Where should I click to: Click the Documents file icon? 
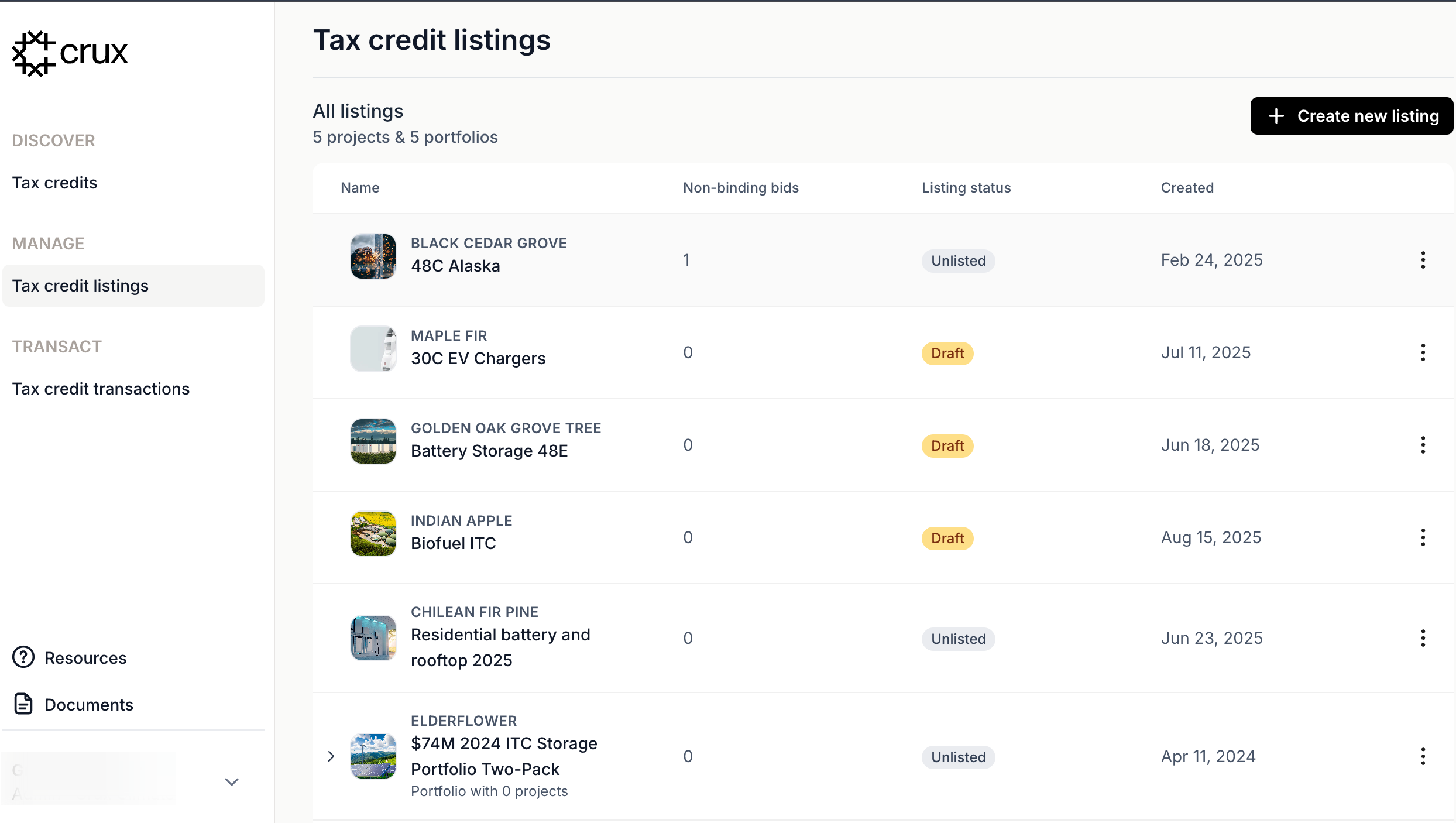point(23,704)
